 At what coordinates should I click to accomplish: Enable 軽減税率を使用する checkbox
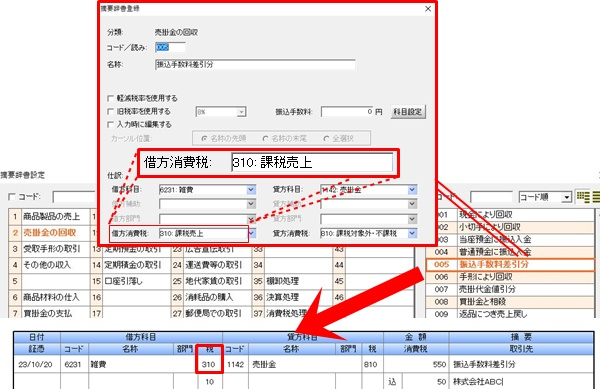(x=111, y=98)
